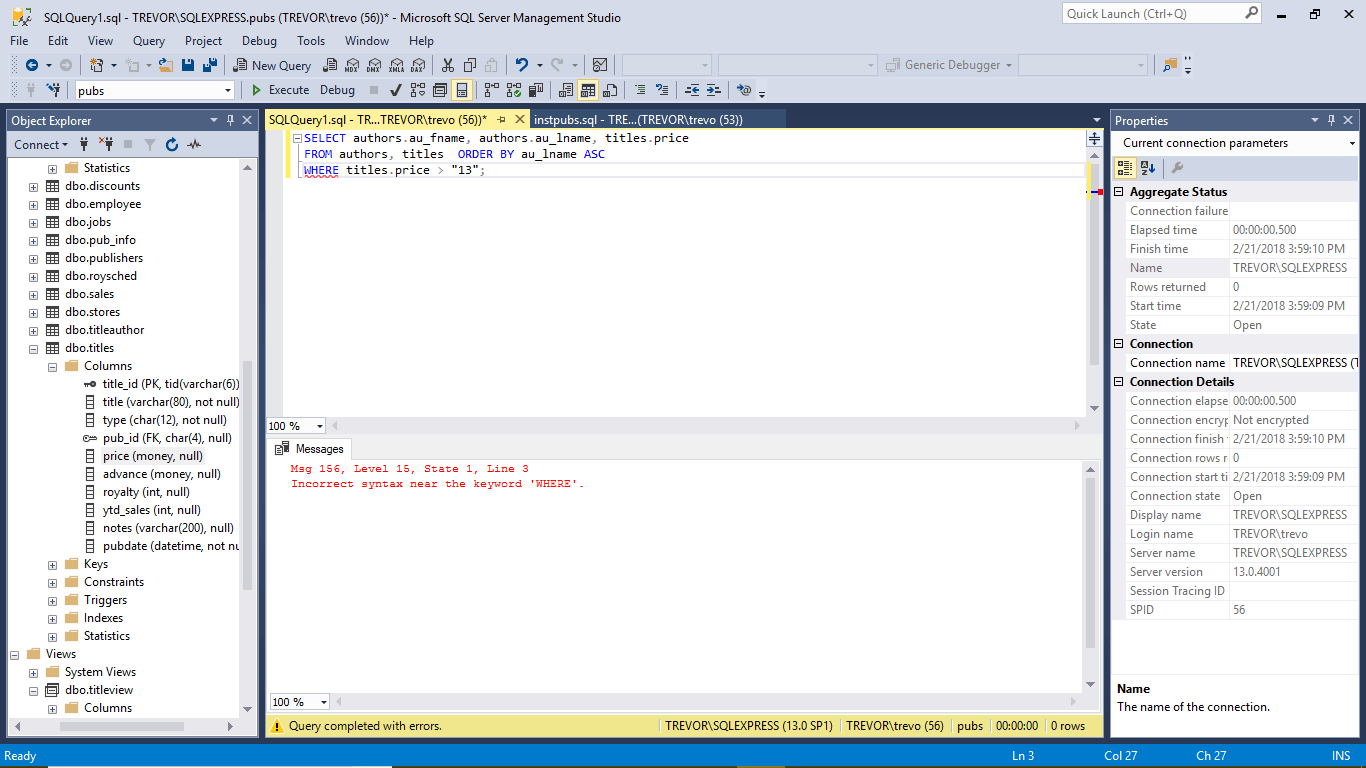Image resolution: width=1366 pixels, height=768 pixels.
Task: Collapse the dbo.titles table node
Action: point(34,348)
